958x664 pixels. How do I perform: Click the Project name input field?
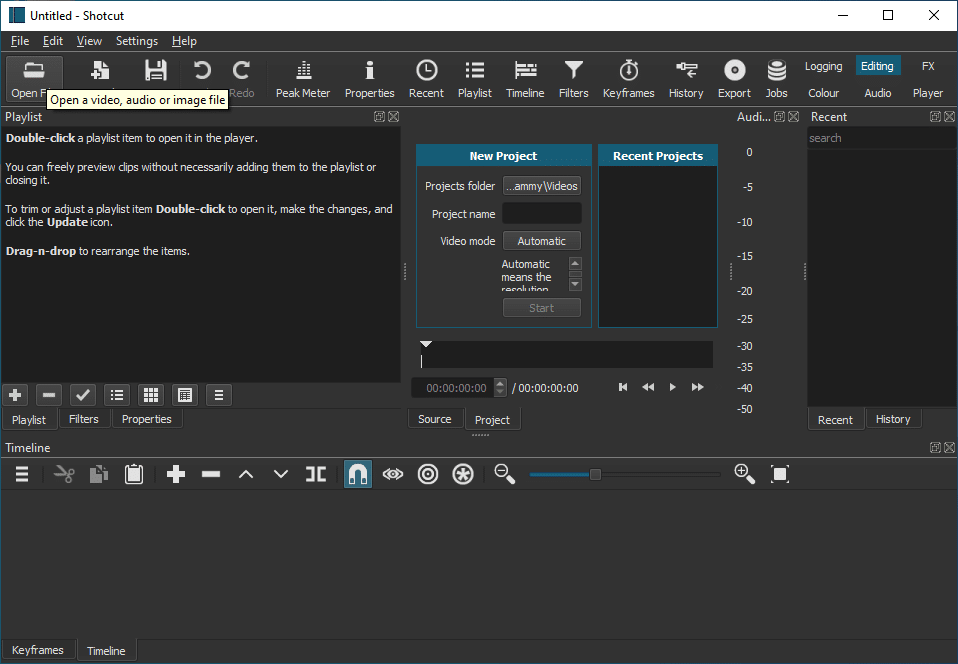click(541, 214)
